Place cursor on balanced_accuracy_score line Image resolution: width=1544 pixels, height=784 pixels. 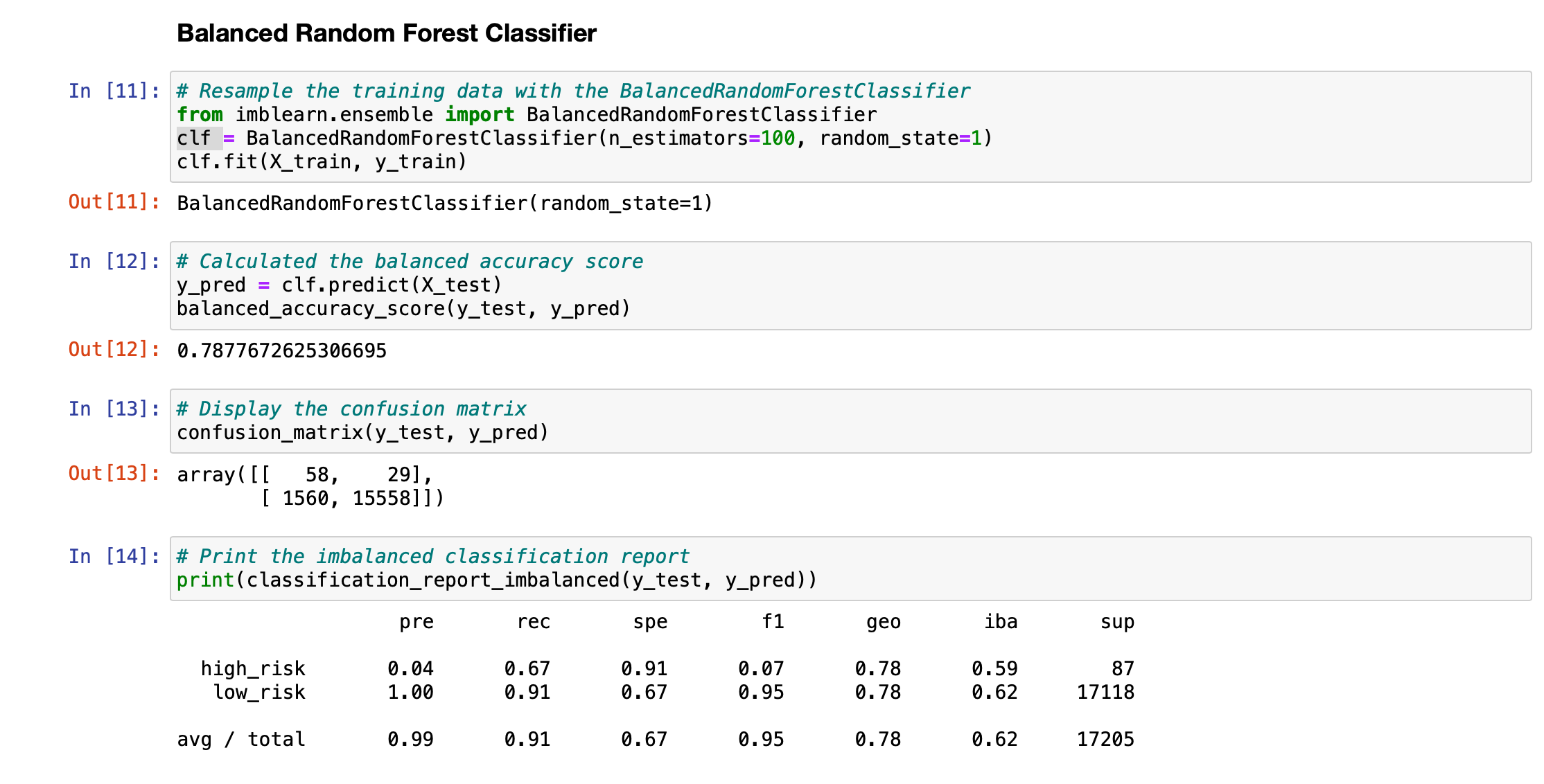tap(403, 309)
